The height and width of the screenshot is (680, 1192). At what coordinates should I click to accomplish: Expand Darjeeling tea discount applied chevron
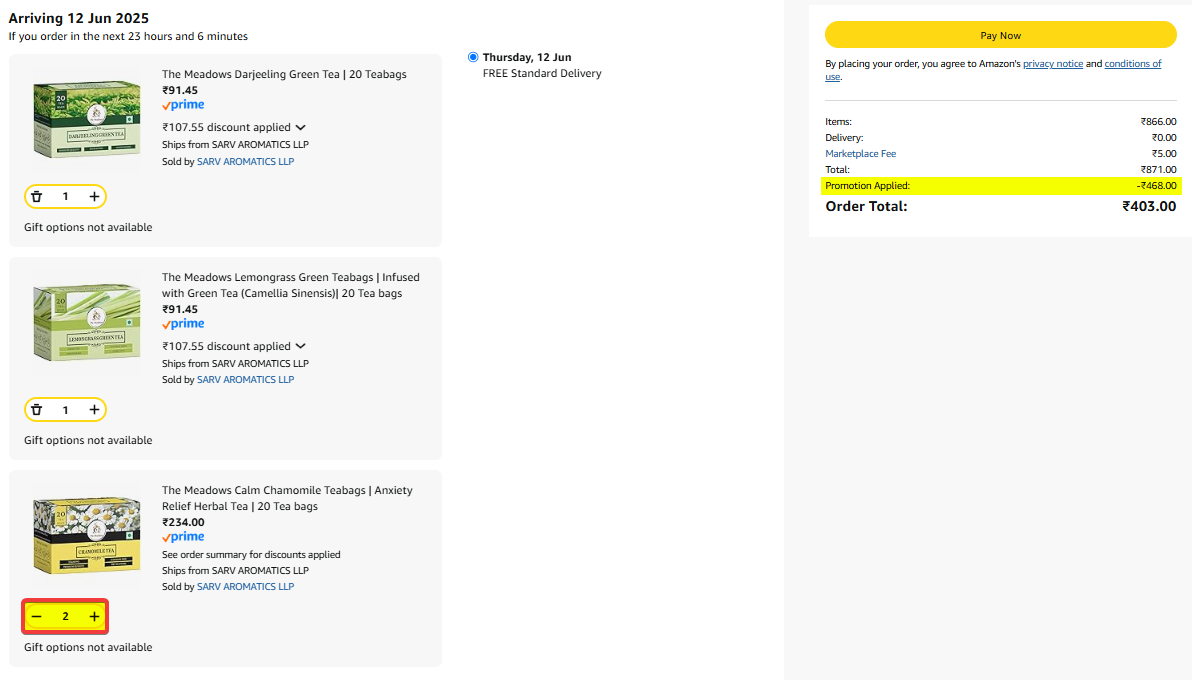301,128
